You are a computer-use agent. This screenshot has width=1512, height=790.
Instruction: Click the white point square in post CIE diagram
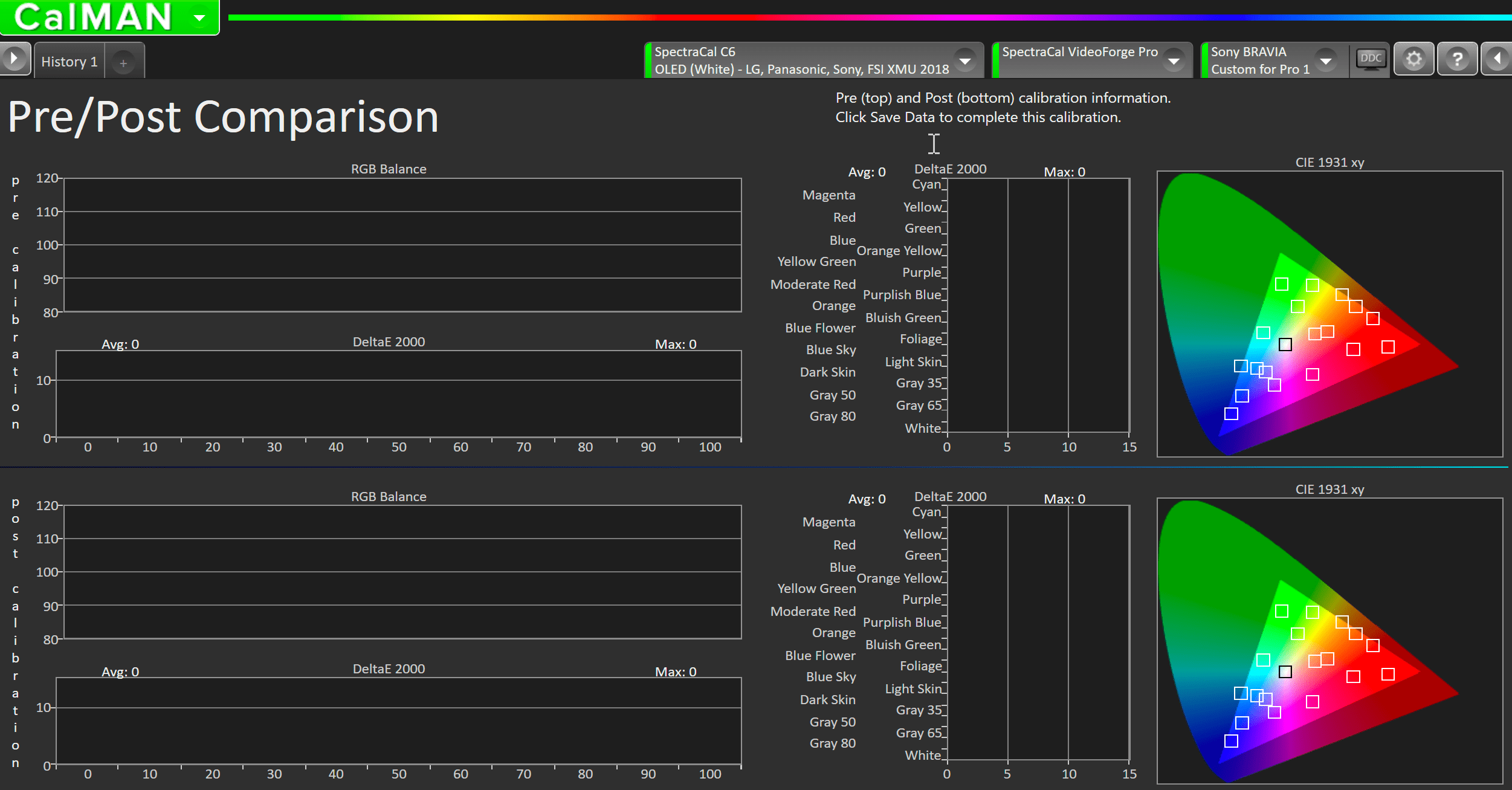[x=1285, y=672]
